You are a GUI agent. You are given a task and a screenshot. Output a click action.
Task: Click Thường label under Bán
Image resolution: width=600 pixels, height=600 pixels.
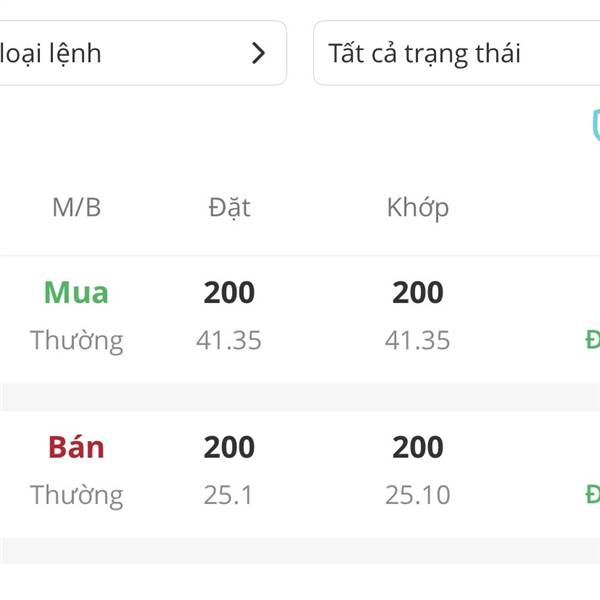click(x=77, y=495)
